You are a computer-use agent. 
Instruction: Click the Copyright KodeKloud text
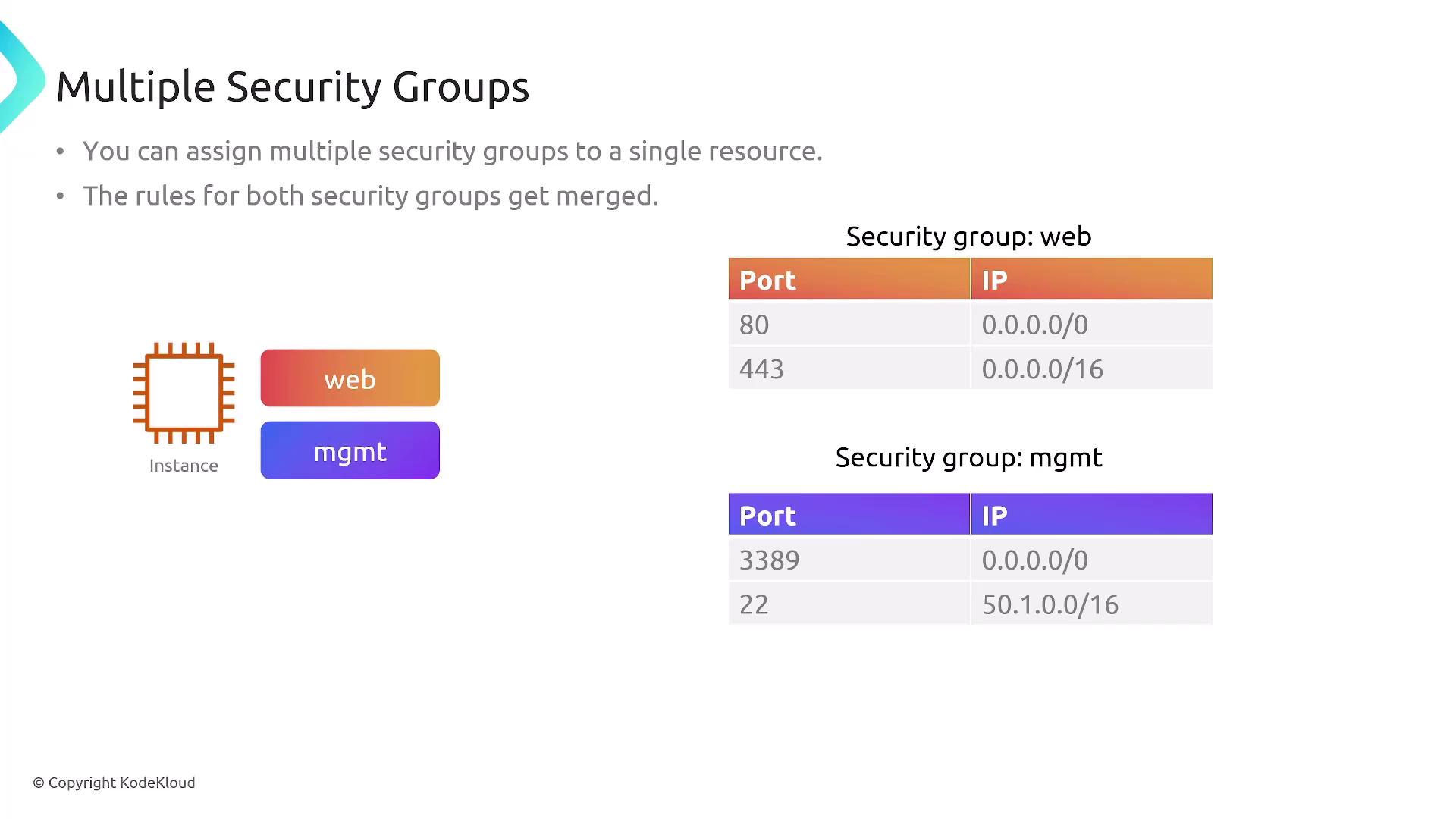click(x=115, y=783)
